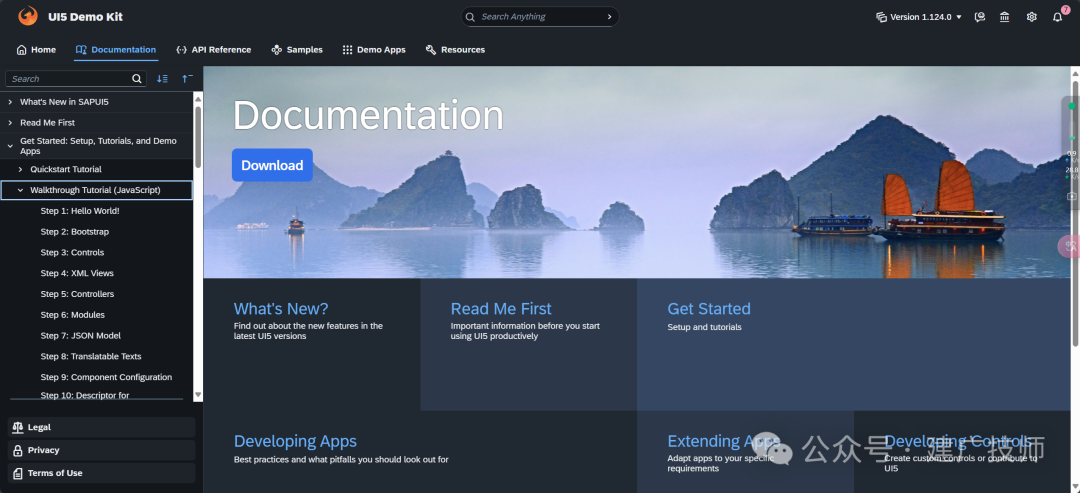Click the magnifier icon in sidebar search
Viewport: 1080px width, 493px height.
click(x=137, y=78)
